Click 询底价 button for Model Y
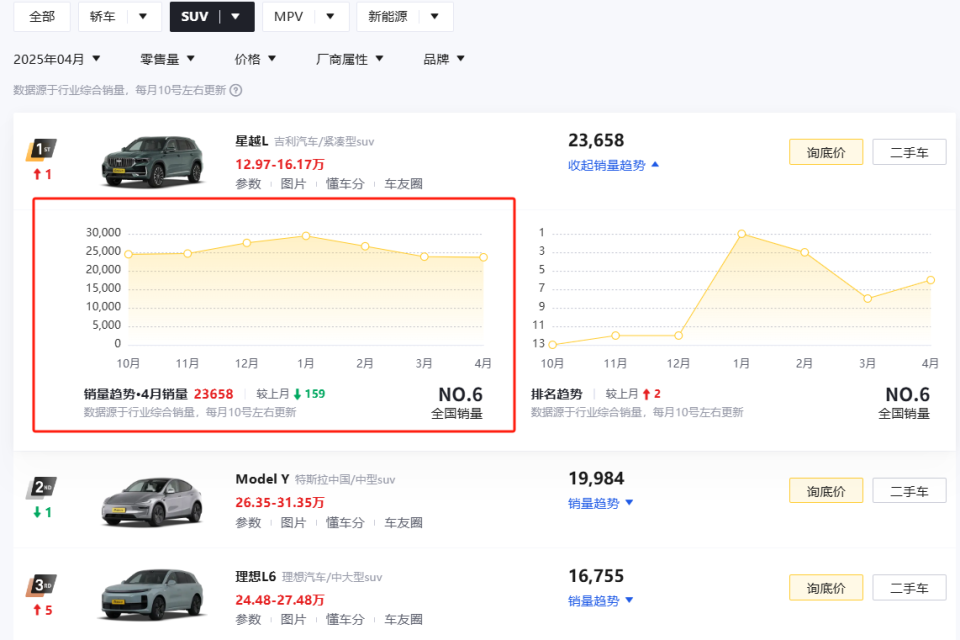The width and height of the screenshot is (960, 640). tap(826, 491)
